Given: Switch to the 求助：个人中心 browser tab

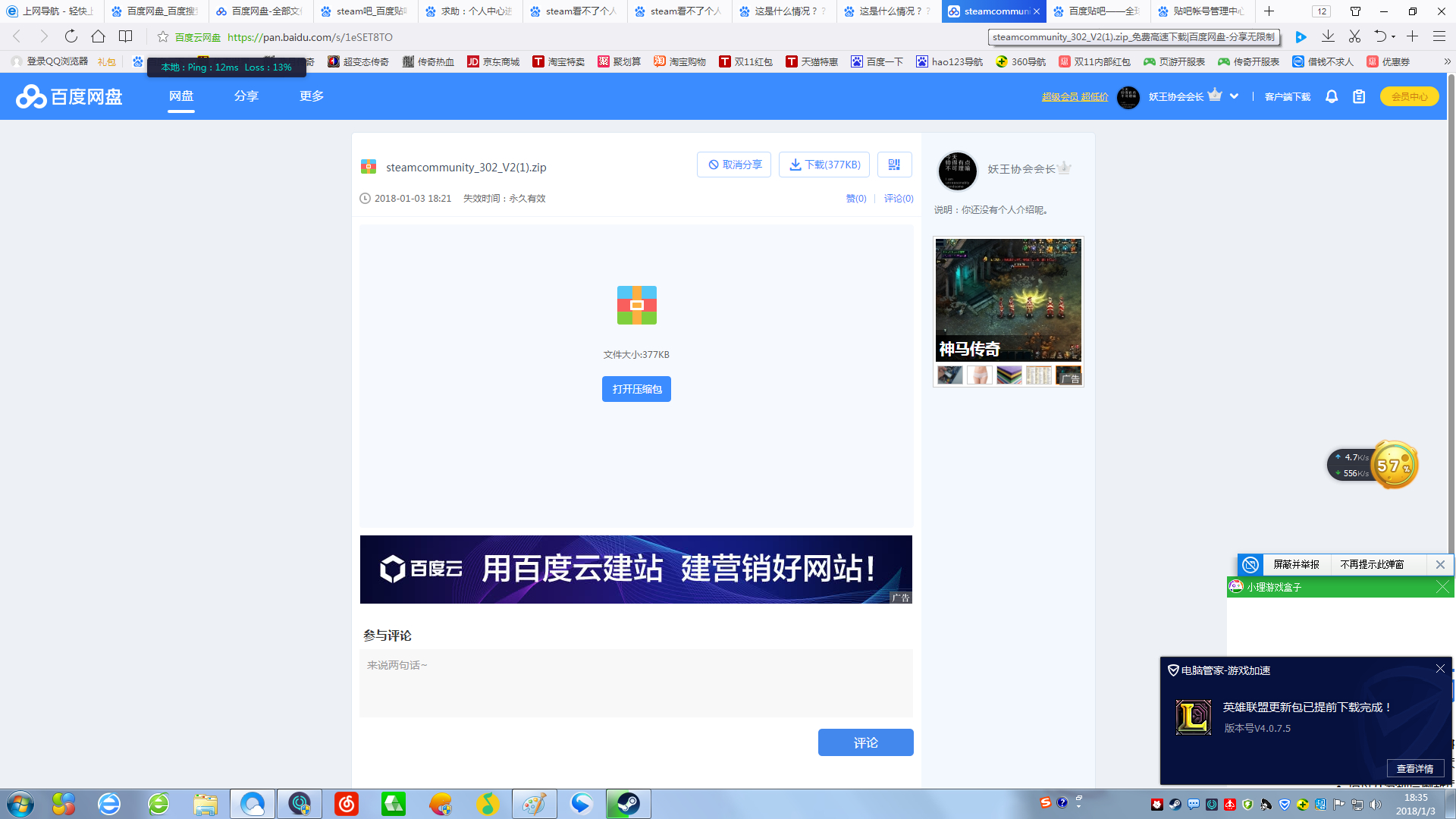Looking at the screenshot, I should pos(469,11).
